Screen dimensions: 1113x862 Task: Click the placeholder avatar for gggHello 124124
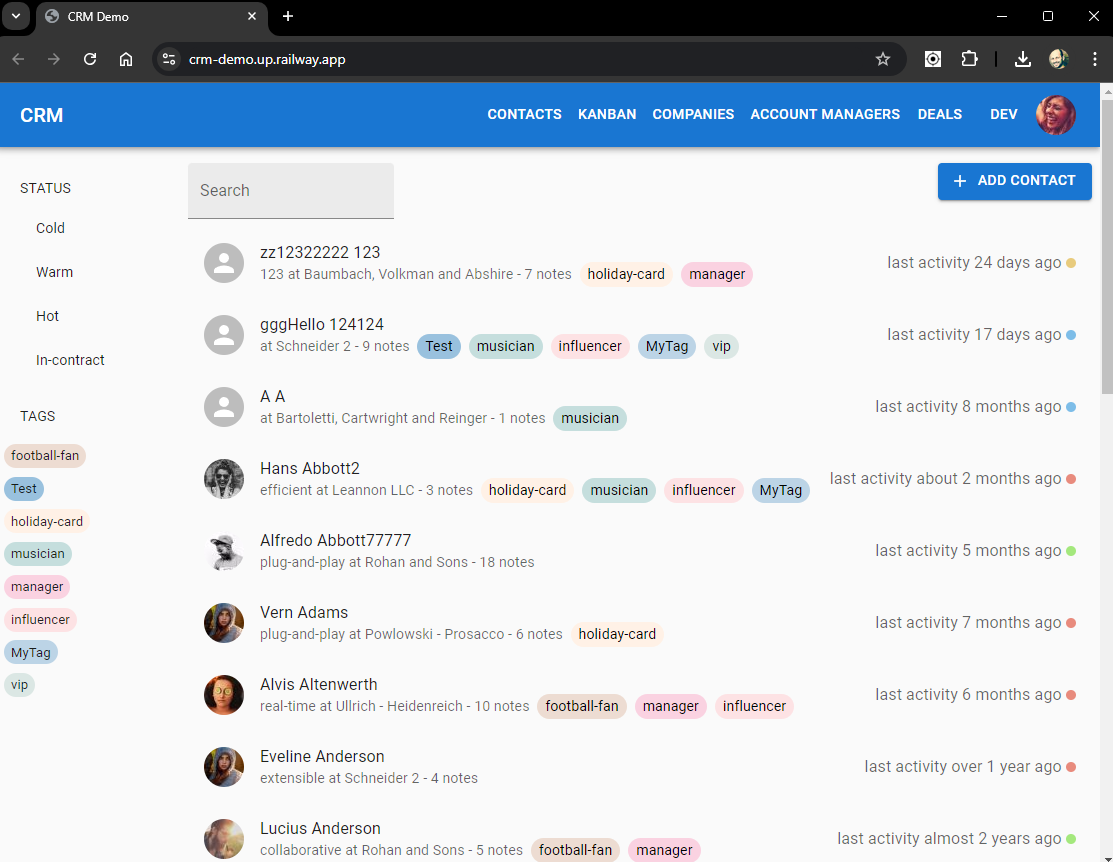(x=224, y=335)
